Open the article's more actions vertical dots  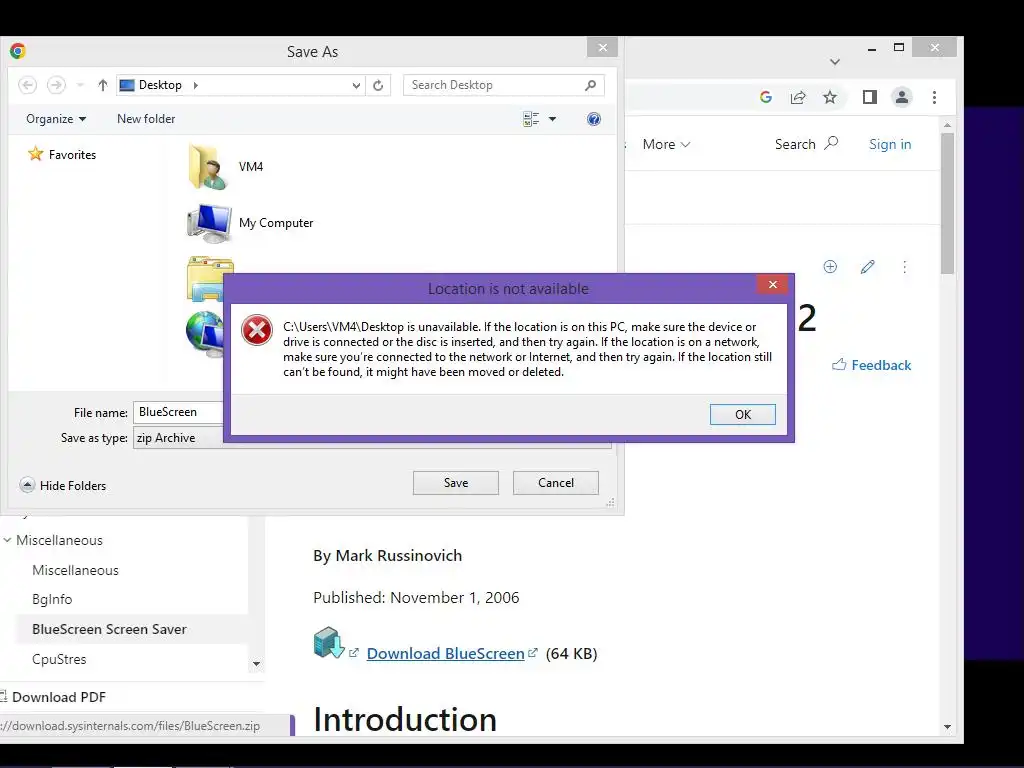[x=904, y=266]
